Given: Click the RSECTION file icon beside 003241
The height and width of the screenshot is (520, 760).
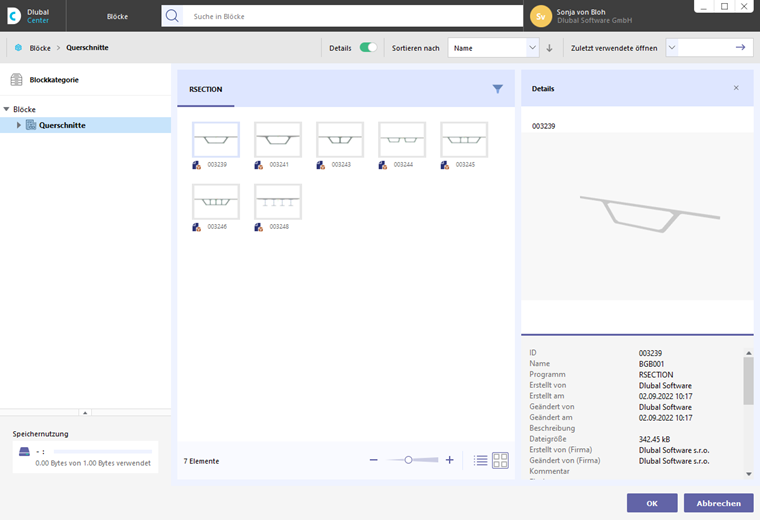Looking at the screenshot, I should coord(259,165).
